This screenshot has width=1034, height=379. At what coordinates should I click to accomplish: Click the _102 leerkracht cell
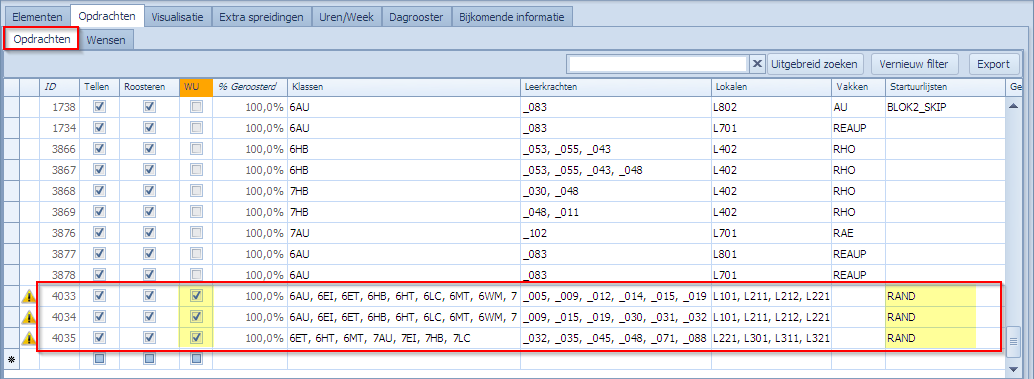click(616, 233)
